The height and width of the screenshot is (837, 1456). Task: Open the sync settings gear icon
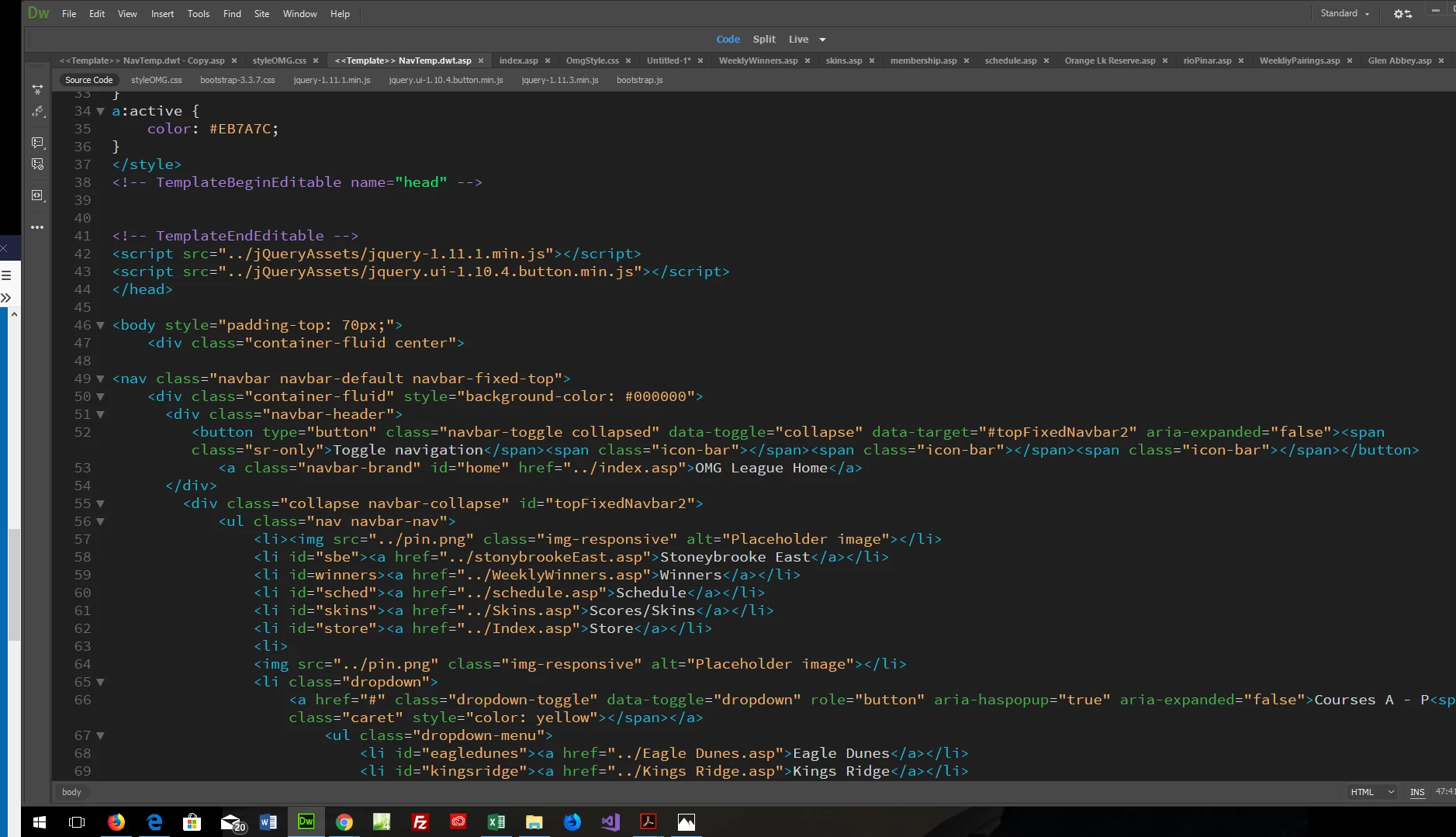click(x=1402, y=14)
